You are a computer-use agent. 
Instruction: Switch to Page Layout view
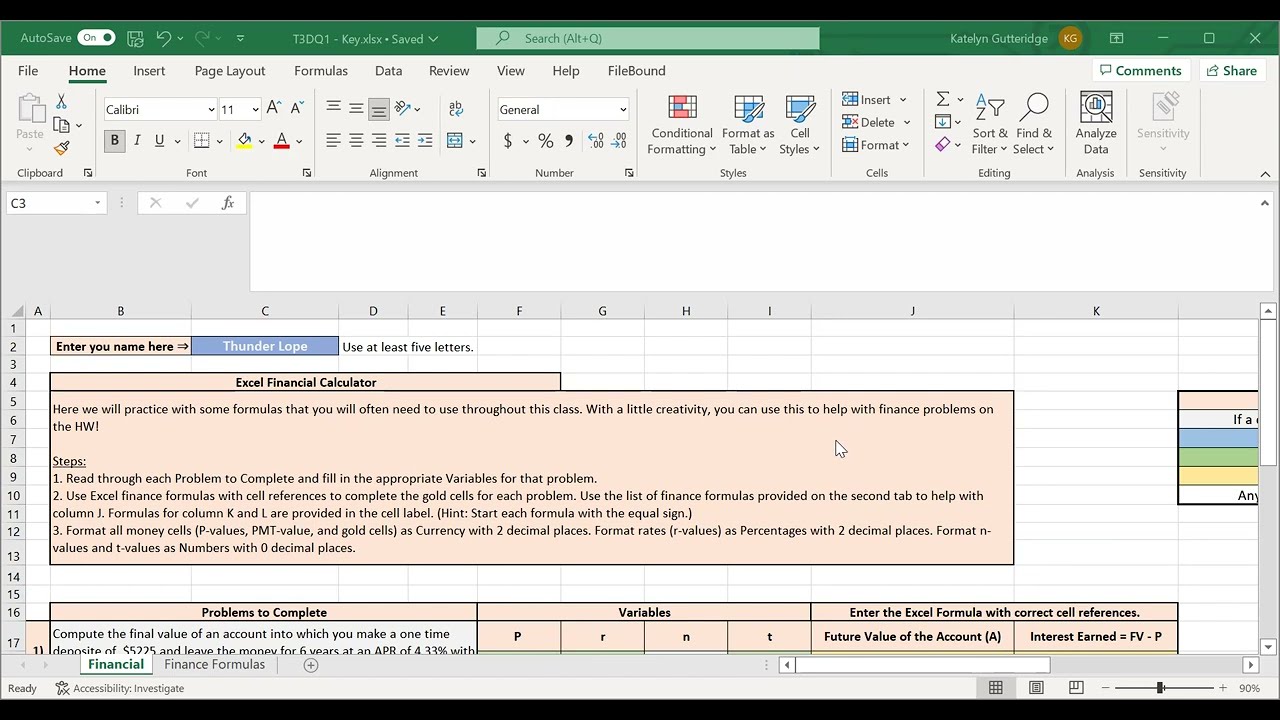tap(1036, 688)
